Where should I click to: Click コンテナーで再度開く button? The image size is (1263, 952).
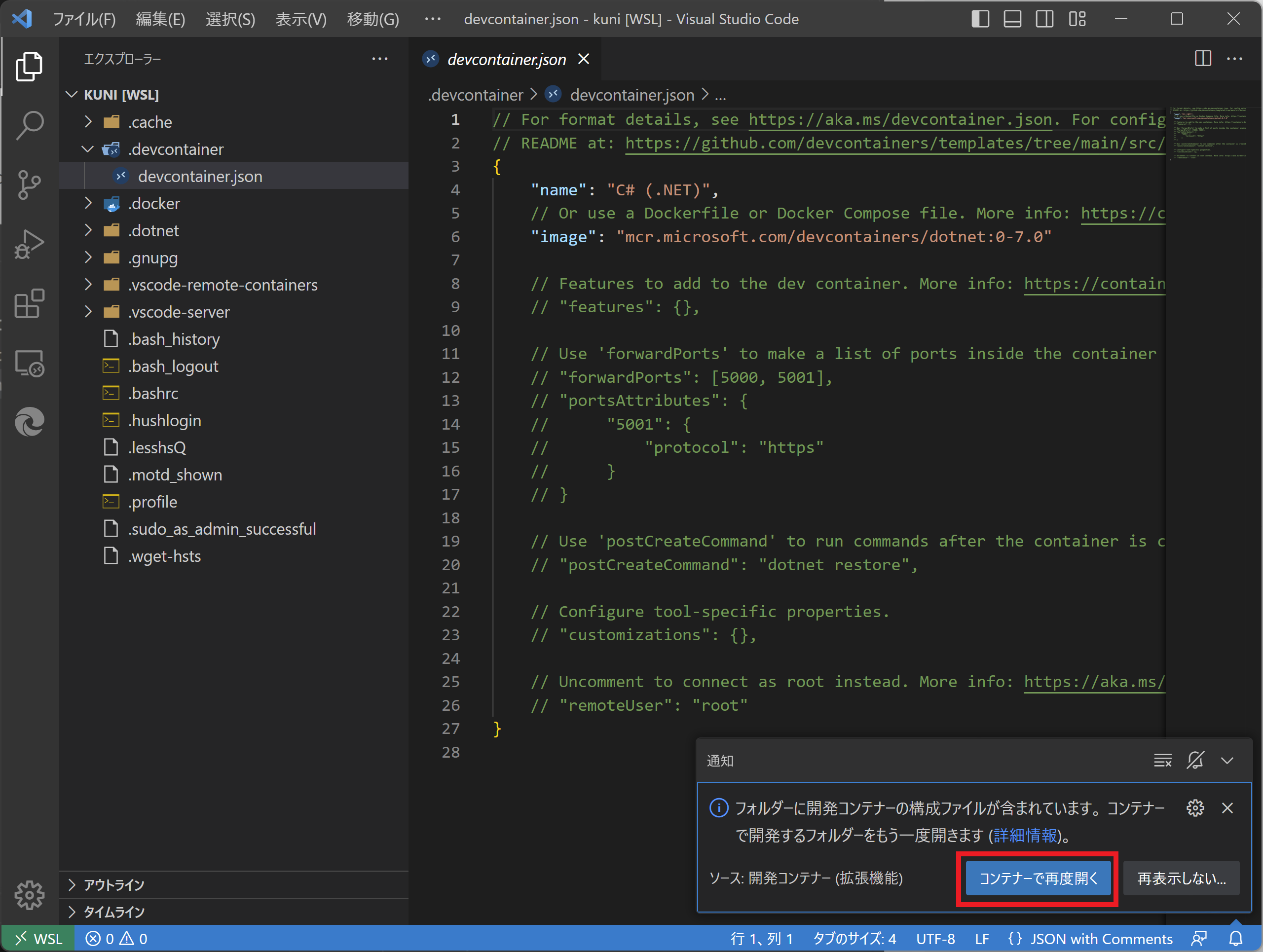point(1038,878)
